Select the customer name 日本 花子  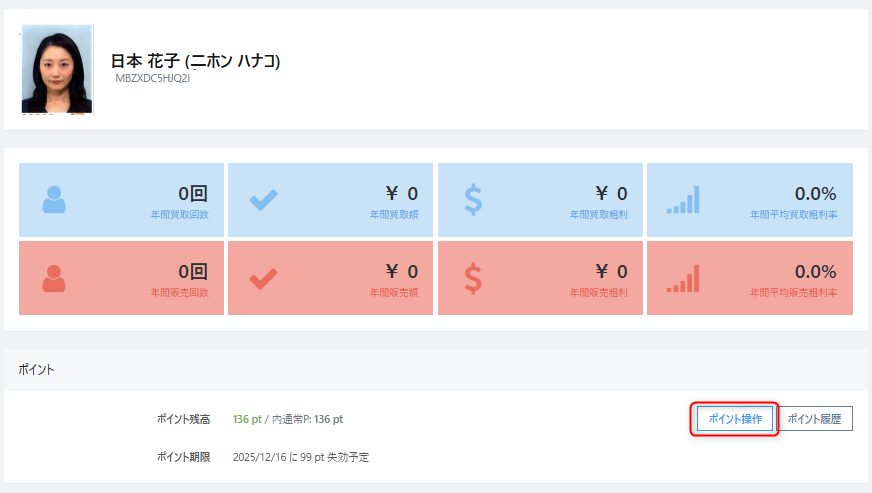pos(145,61)
